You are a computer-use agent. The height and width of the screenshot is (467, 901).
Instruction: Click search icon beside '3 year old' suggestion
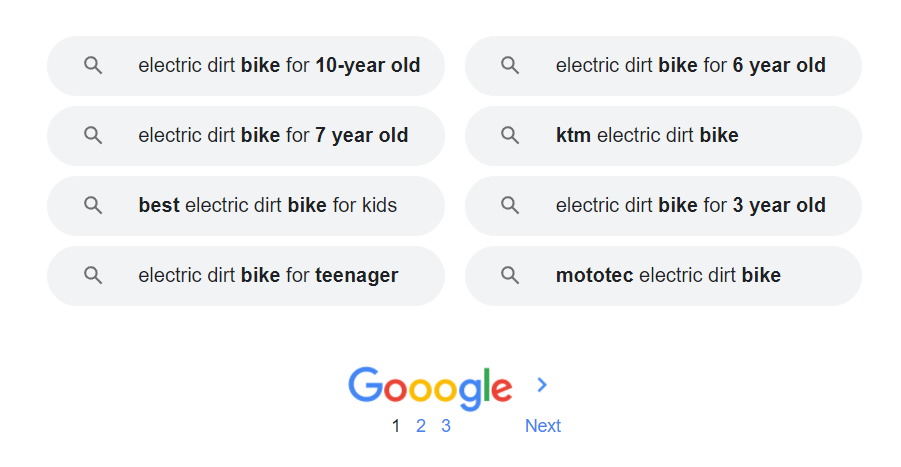point(510,206)
